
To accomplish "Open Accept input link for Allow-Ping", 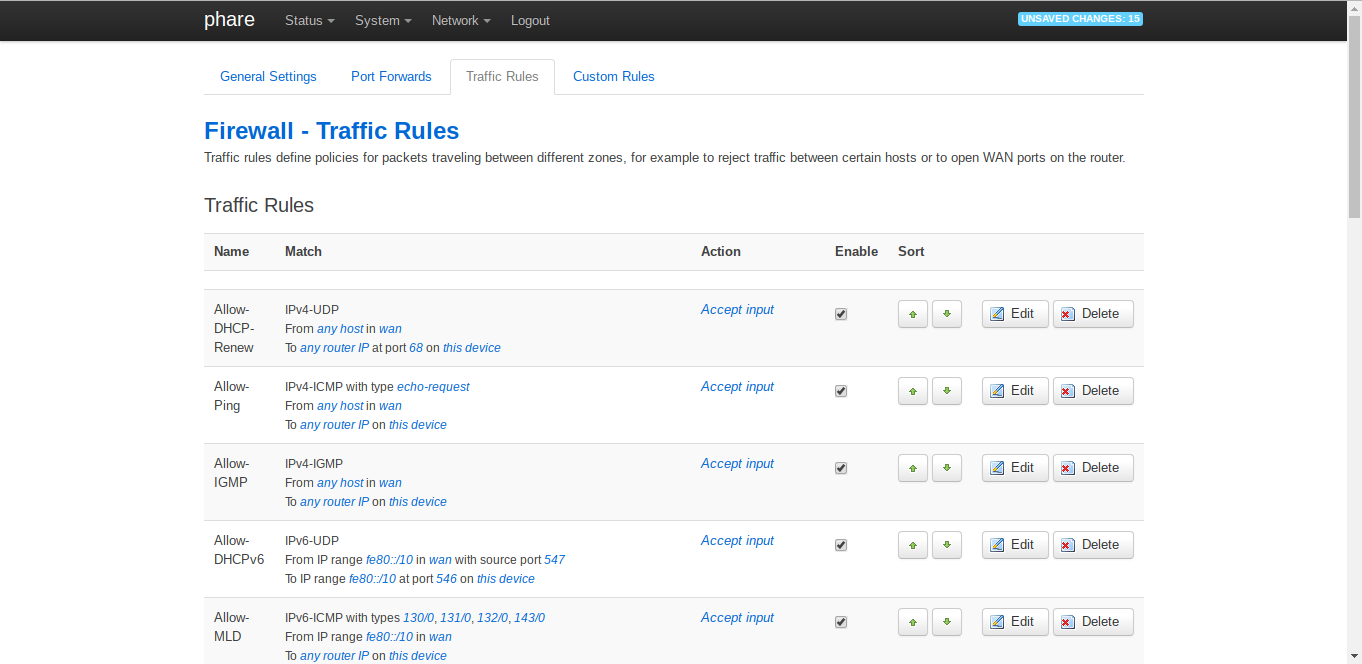I will click(737, 387).
